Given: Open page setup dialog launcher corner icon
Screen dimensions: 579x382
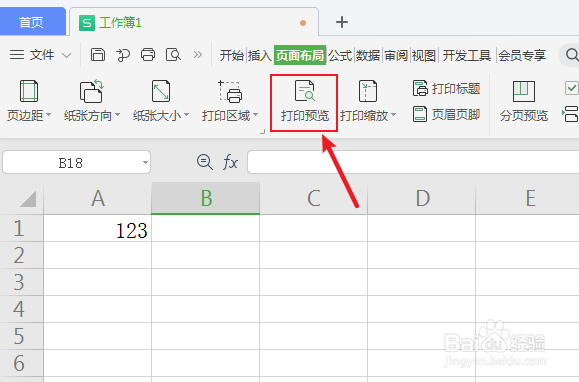Looking at the screenshot, I should coord(262,131).
